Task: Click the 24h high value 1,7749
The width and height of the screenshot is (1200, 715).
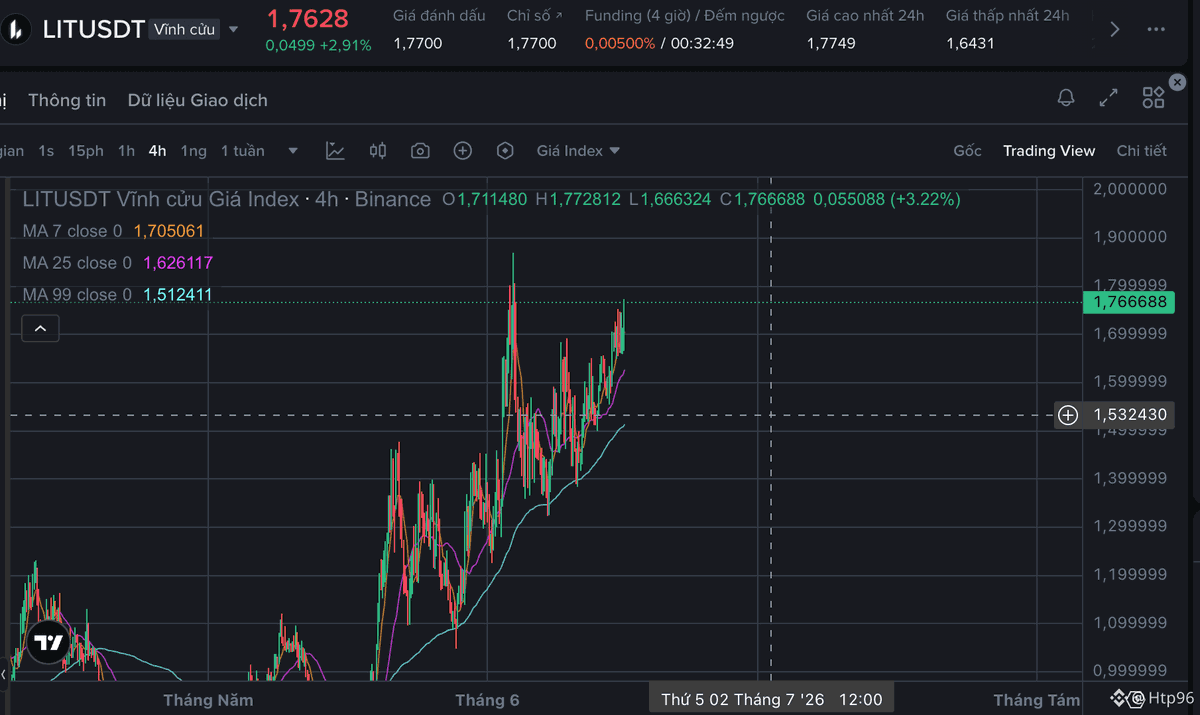Action: [x=831, y=44]
